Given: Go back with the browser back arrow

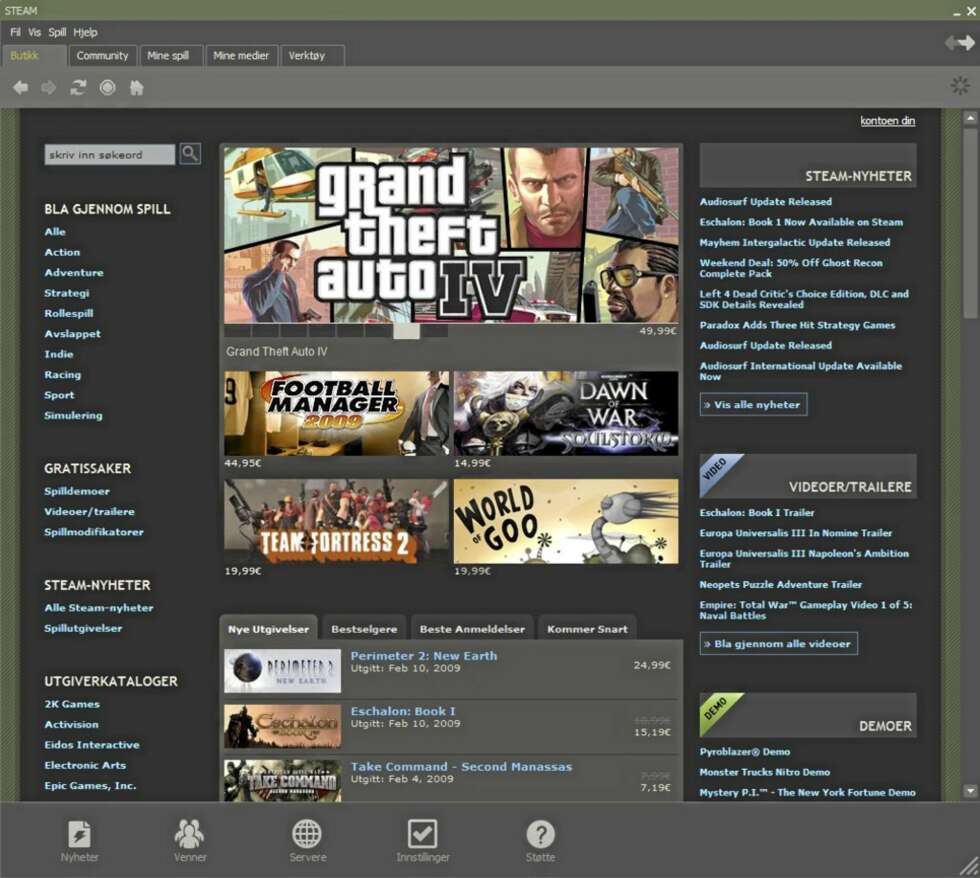Looking at the screenshot, I should coord(21,87).
